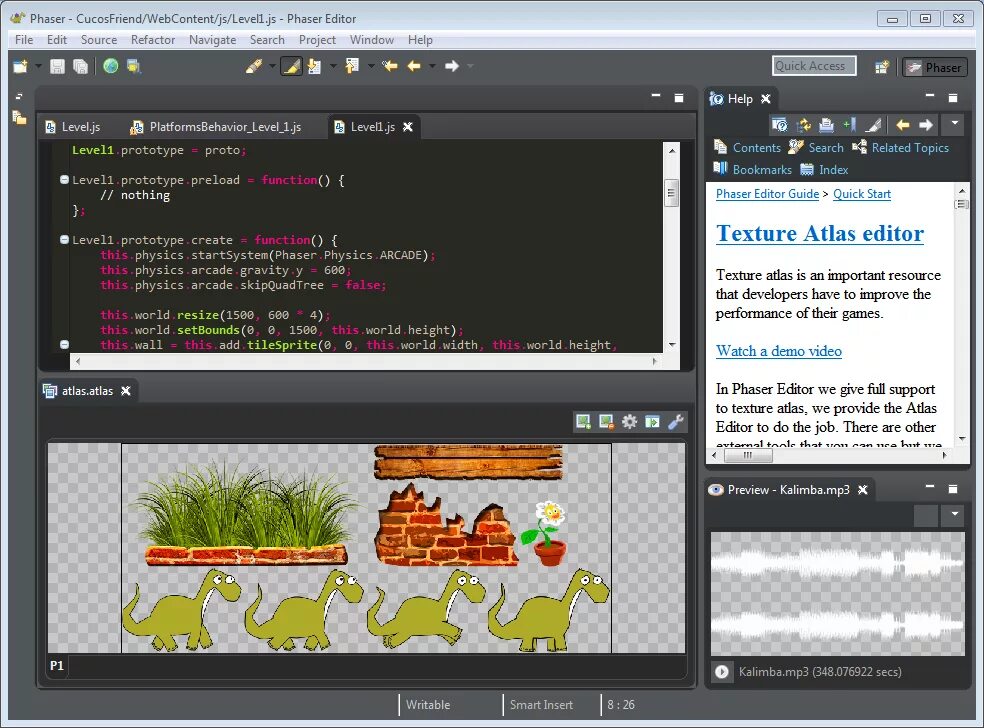984x728 pixels.
Task: Click the Open Perspective icon
Action: coord(882,67)
